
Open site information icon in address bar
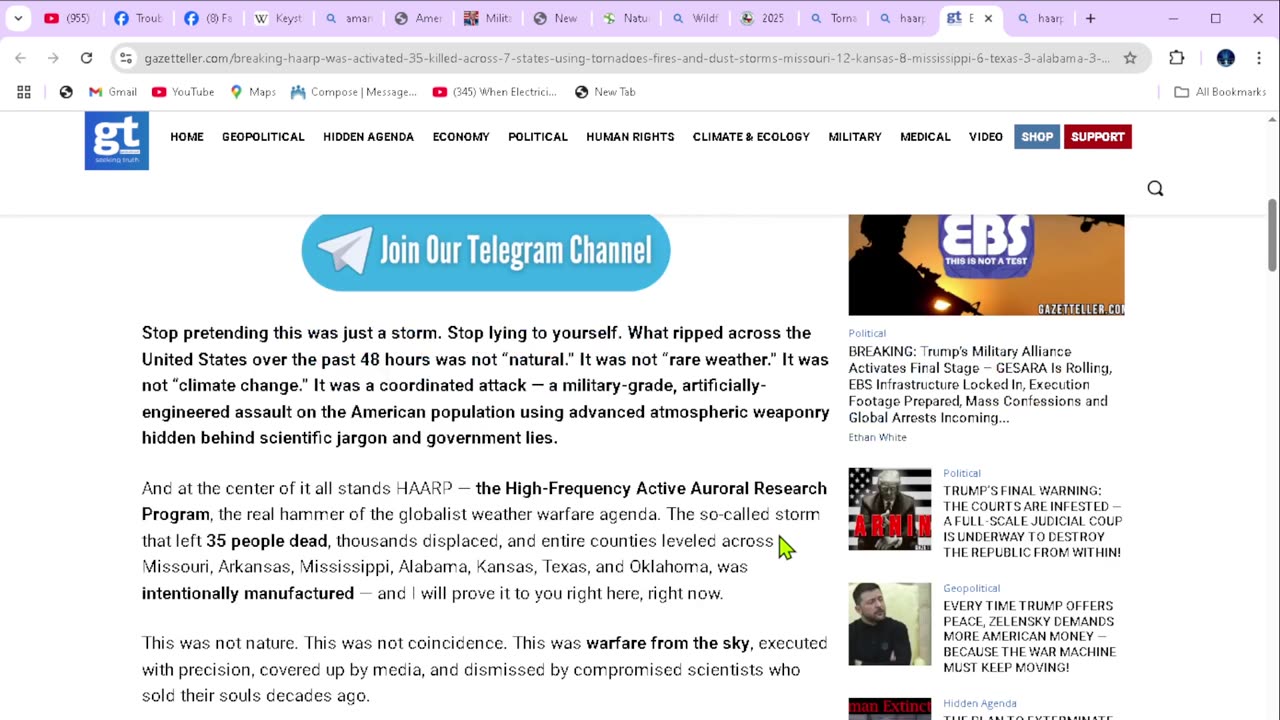pos(126,58)
